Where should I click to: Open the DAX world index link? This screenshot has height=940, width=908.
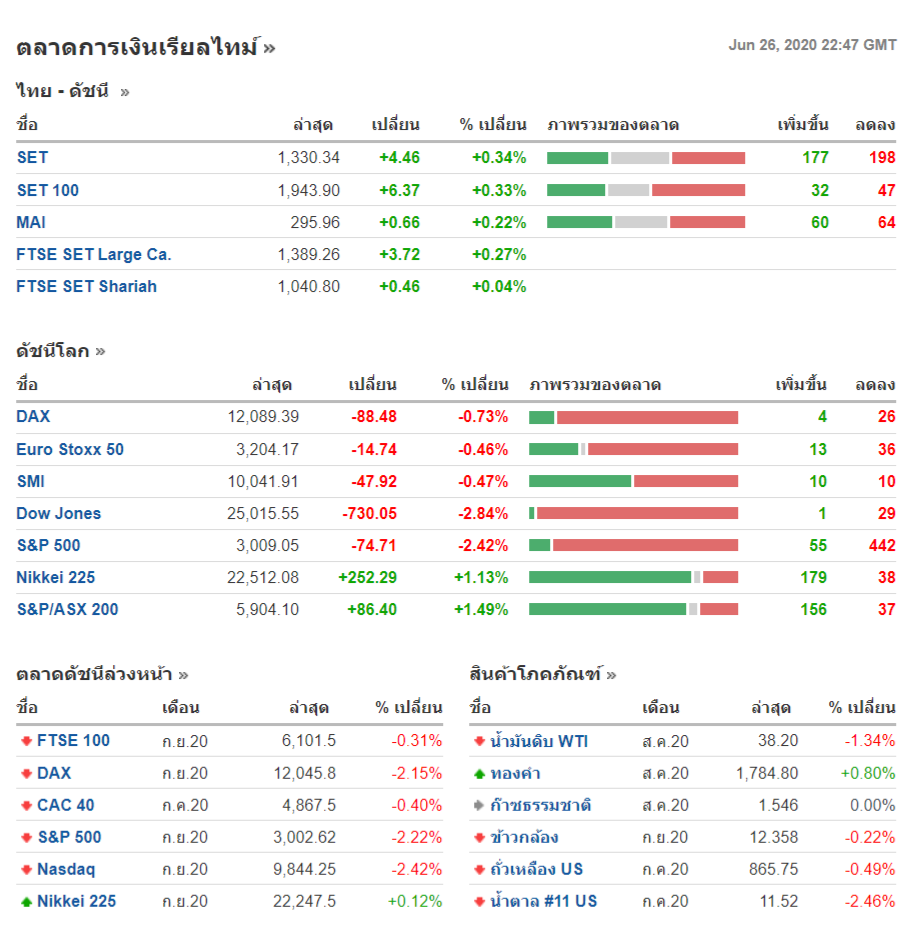(x=34, y=417)
